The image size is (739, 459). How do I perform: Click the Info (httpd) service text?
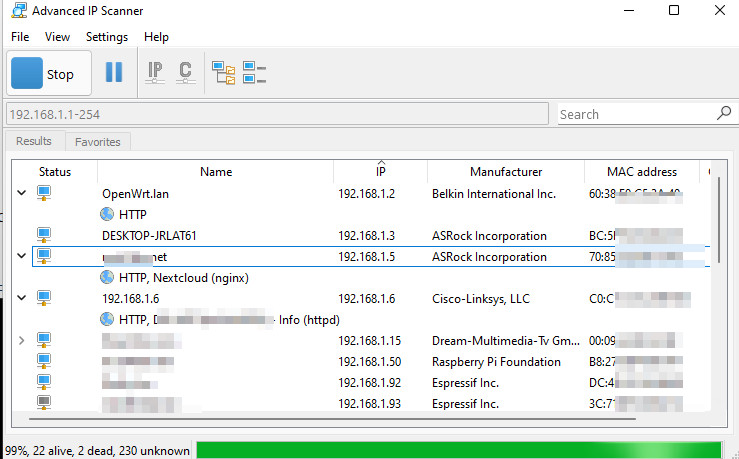coord(309,320)
